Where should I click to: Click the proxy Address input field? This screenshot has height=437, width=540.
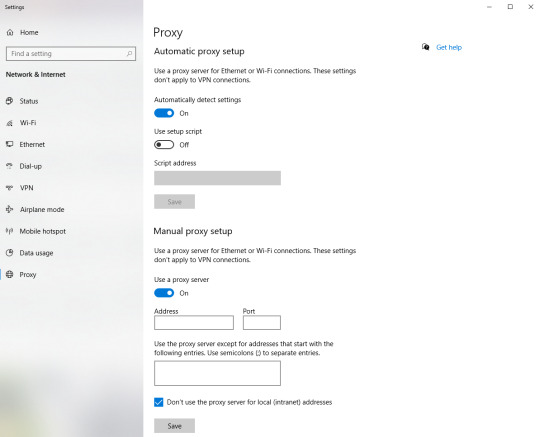tap(194, 323)
